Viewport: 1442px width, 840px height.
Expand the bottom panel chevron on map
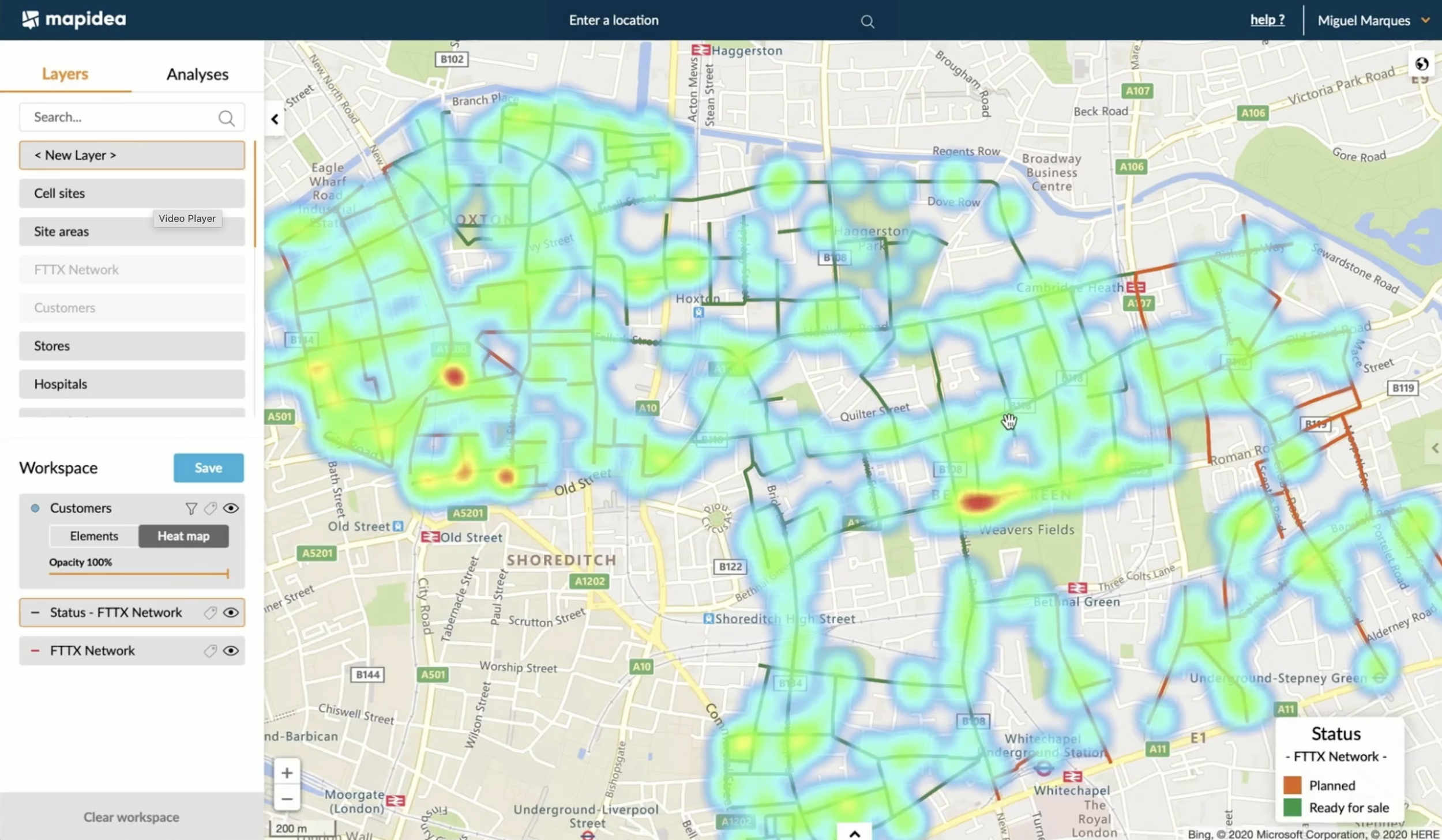click(855, 833)
